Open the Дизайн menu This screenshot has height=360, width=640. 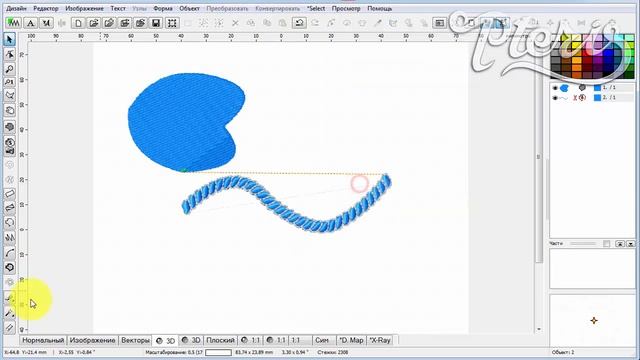(x=16, y=8)
